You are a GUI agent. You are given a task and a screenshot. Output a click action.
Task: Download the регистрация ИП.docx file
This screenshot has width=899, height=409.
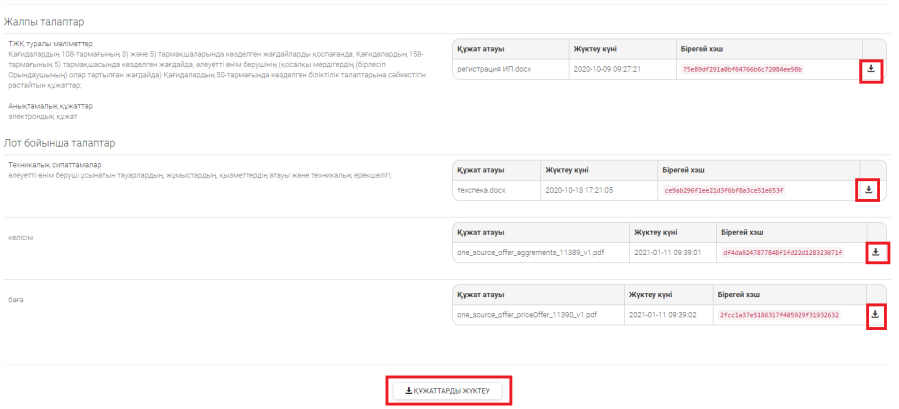870,70
